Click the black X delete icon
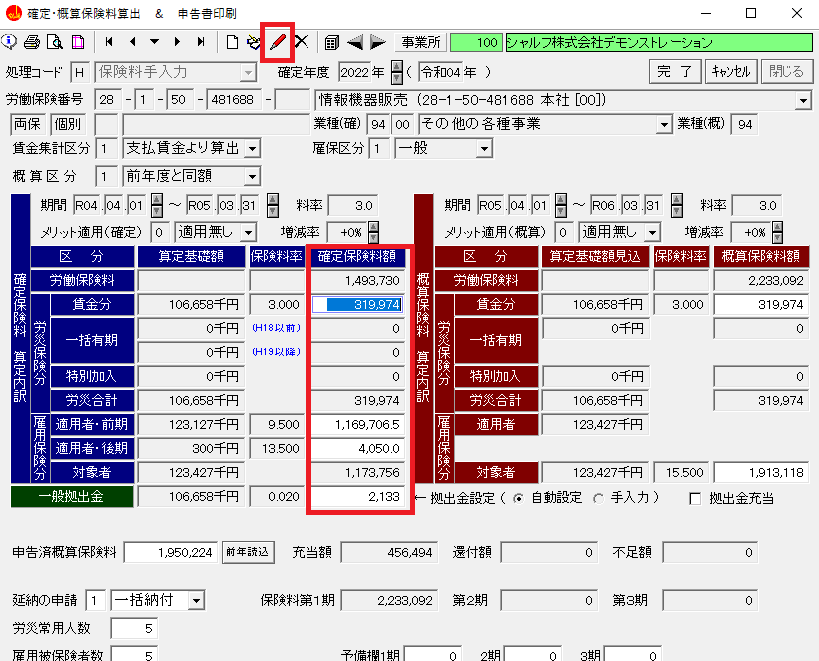Image resolution: width=819 pixels, height=661 pixels. (x=300, y=42)
